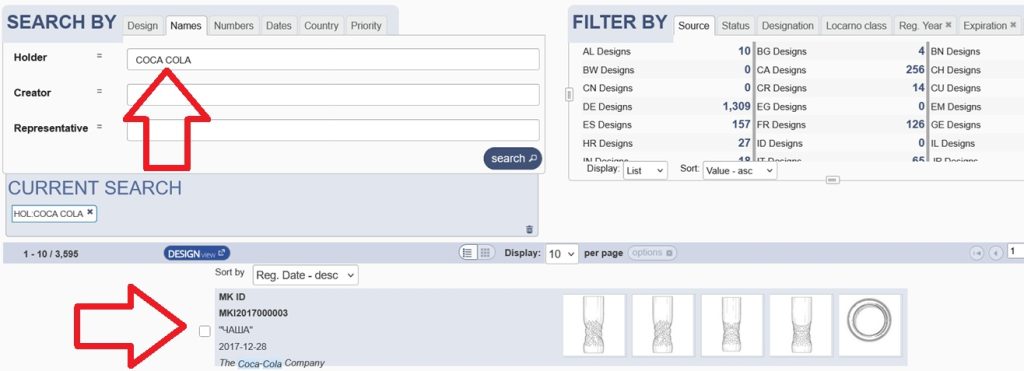This screenshot has width=1024, height=371.
Task: Open the Dates search tab
Action: [278, 25]
